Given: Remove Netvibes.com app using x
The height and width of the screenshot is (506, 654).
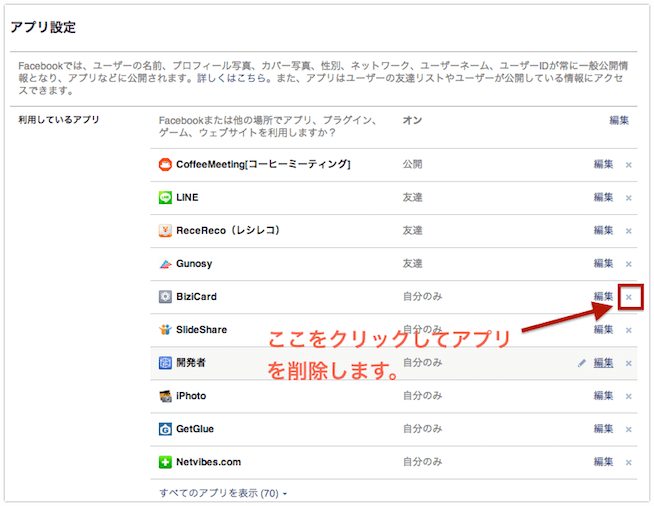Looking at the screenshot, I should tap(629, 462).
